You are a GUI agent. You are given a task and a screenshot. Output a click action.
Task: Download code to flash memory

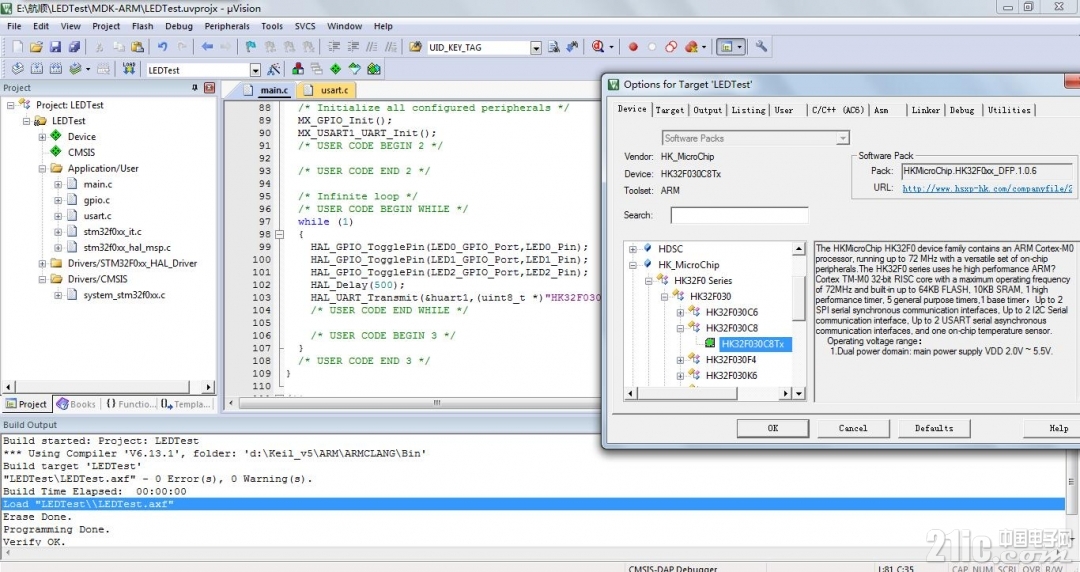(129, 69)
